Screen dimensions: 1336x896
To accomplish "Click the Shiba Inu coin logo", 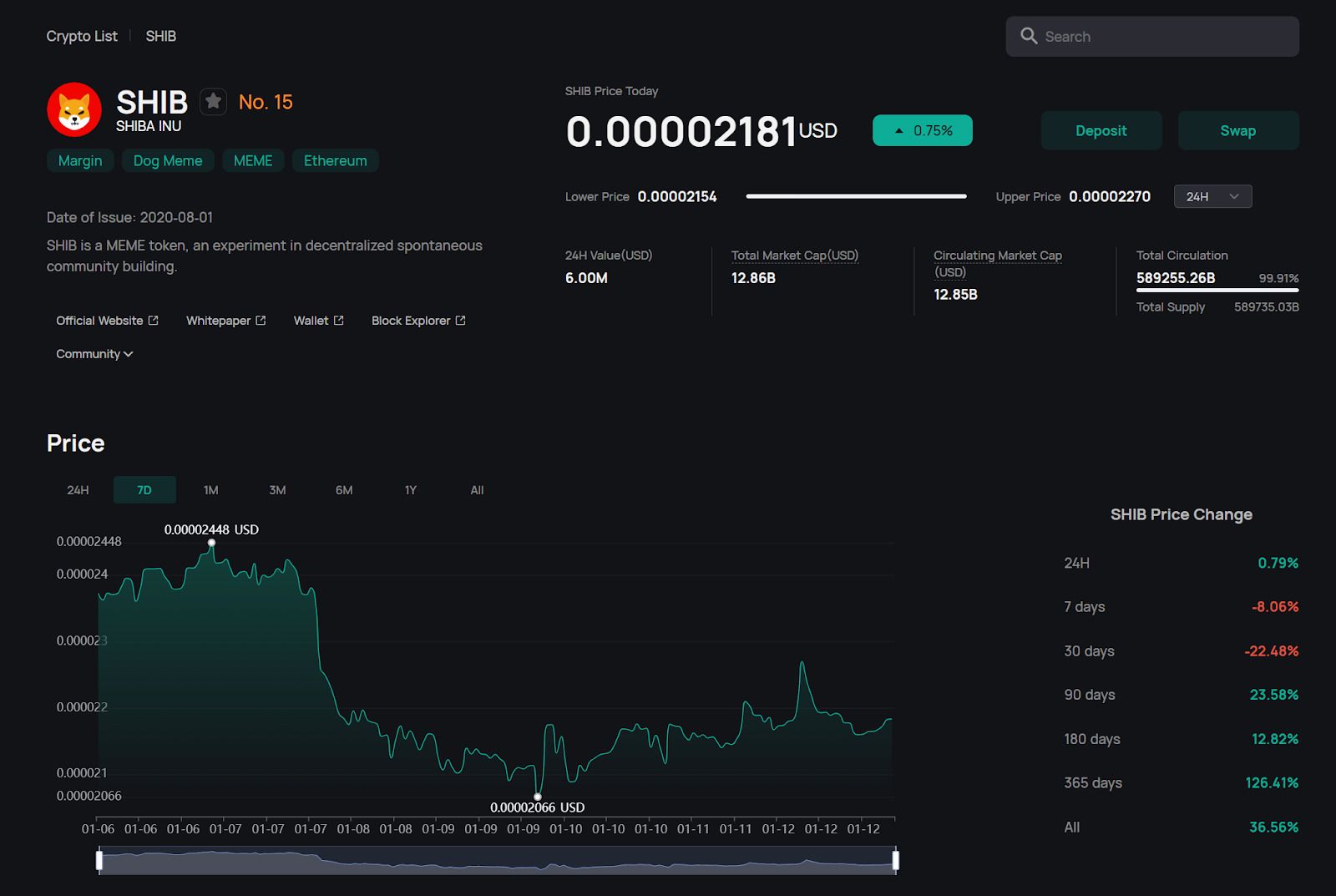I will point(74,109).
